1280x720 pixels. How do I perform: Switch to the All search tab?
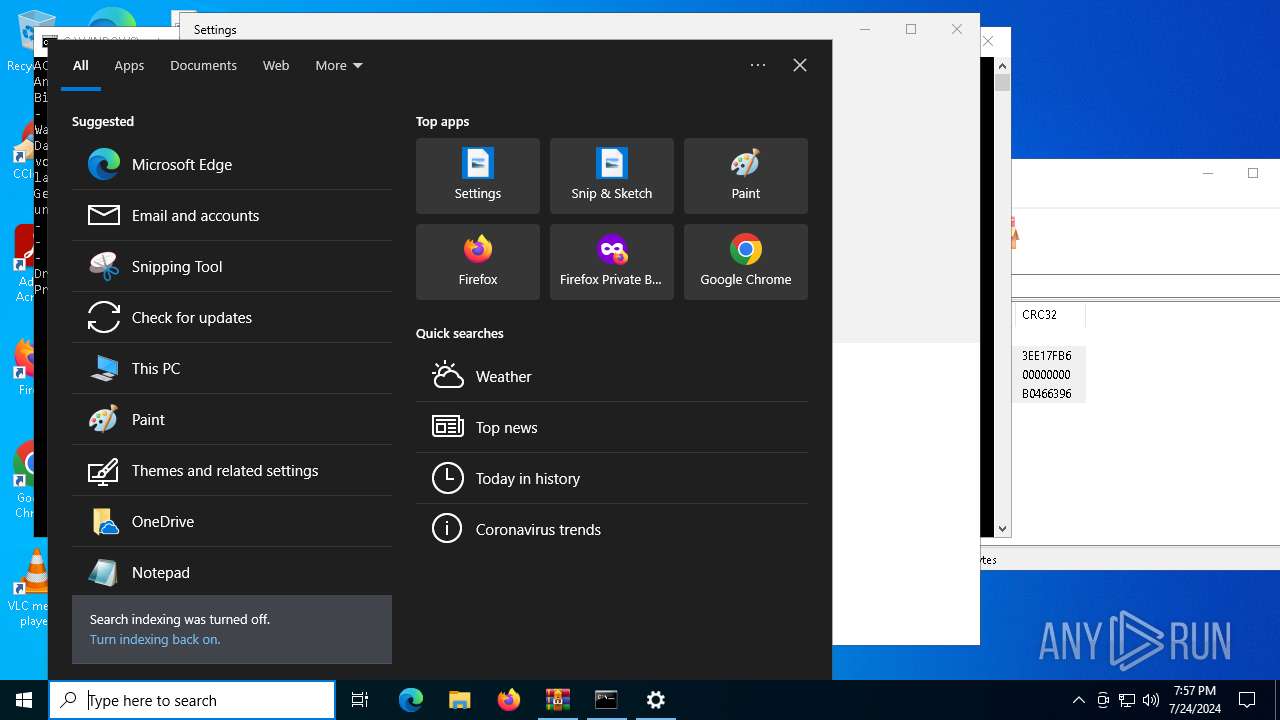pos(81,65)
